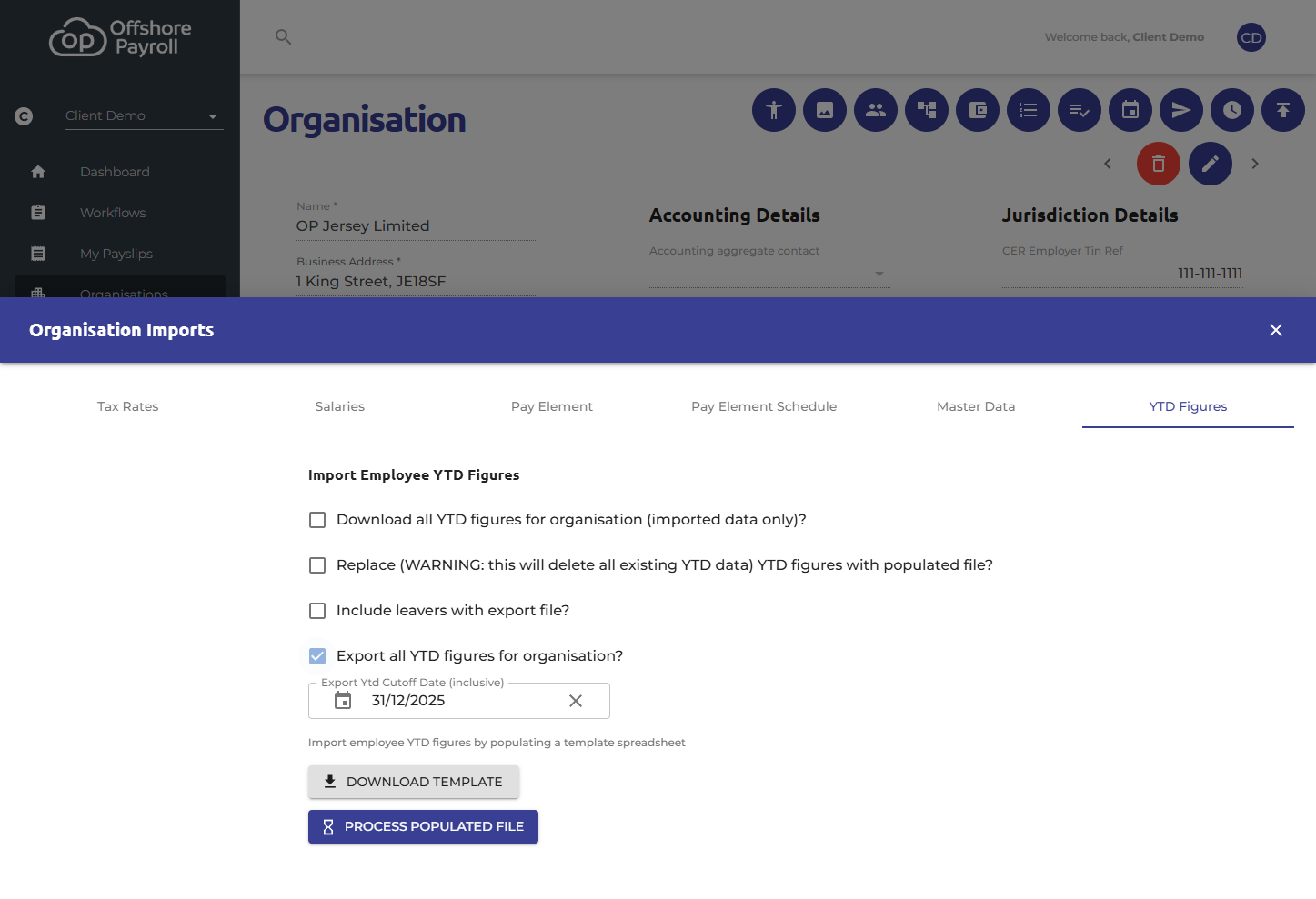Go to previous organisation with left chevron

point(1108,164)
